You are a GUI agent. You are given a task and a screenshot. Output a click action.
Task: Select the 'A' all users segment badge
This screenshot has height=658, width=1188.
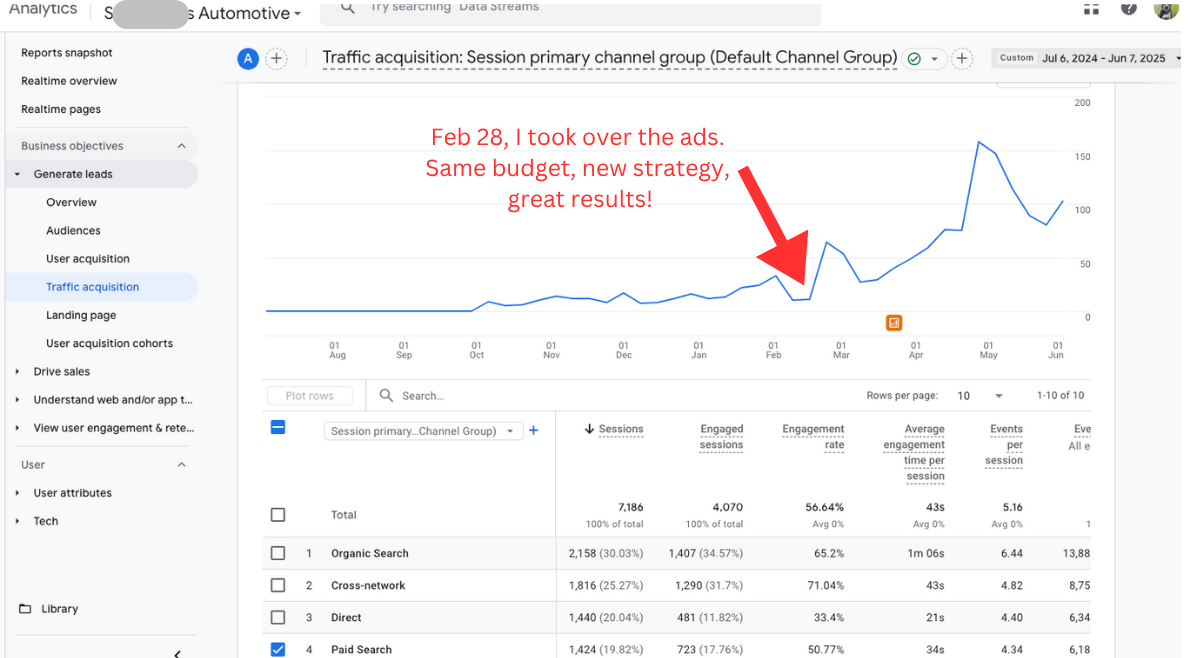(x=248, y=58)
